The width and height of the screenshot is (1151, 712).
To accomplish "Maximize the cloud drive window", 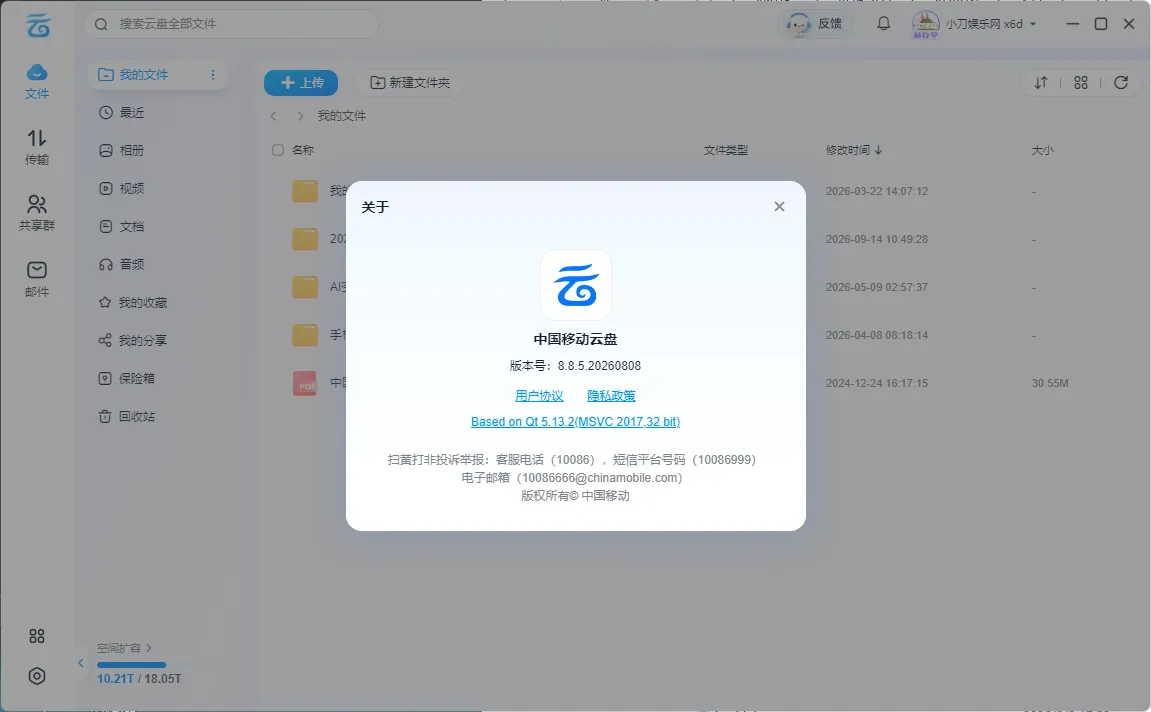I will point(1100,24).
